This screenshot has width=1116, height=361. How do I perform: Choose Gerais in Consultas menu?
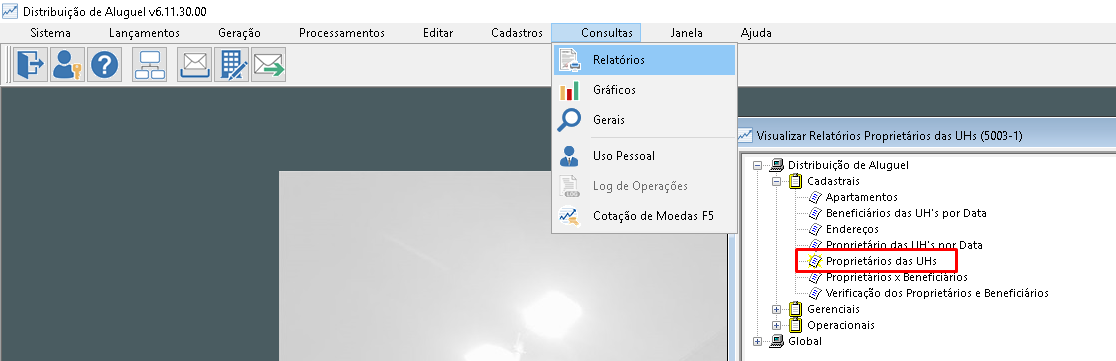644,120
